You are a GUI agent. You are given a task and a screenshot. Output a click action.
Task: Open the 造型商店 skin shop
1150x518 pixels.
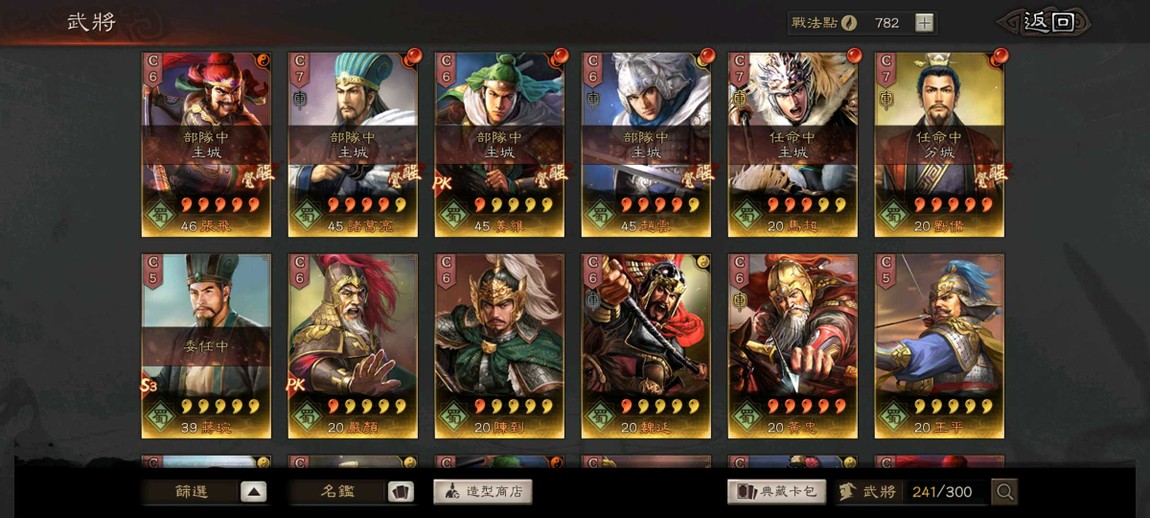(x=483, y=492)
